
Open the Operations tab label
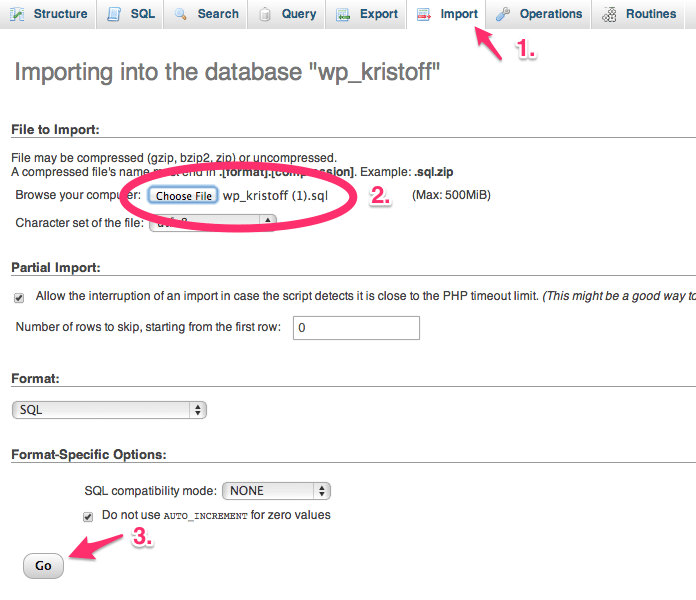(x=550, y=14)
